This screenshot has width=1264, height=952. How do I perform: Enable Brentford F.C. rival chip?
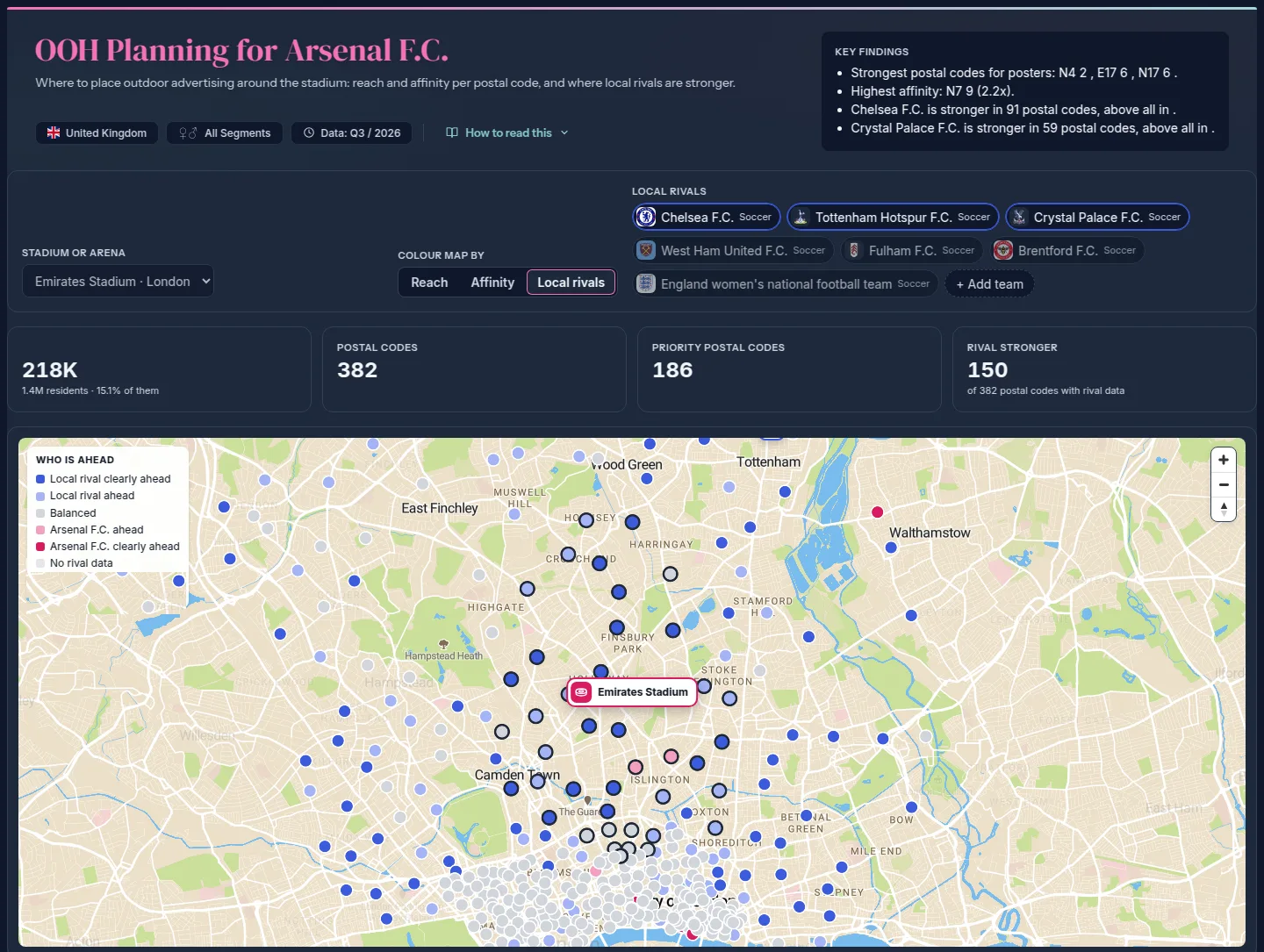point(1066,250)
